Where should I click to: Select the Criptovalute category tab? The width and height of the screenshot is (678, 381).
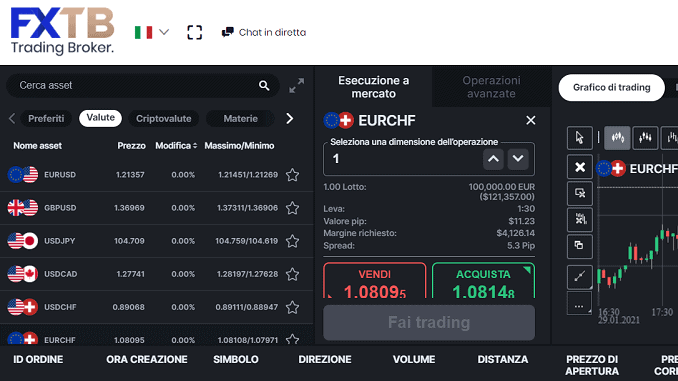(x=163, y=118)
